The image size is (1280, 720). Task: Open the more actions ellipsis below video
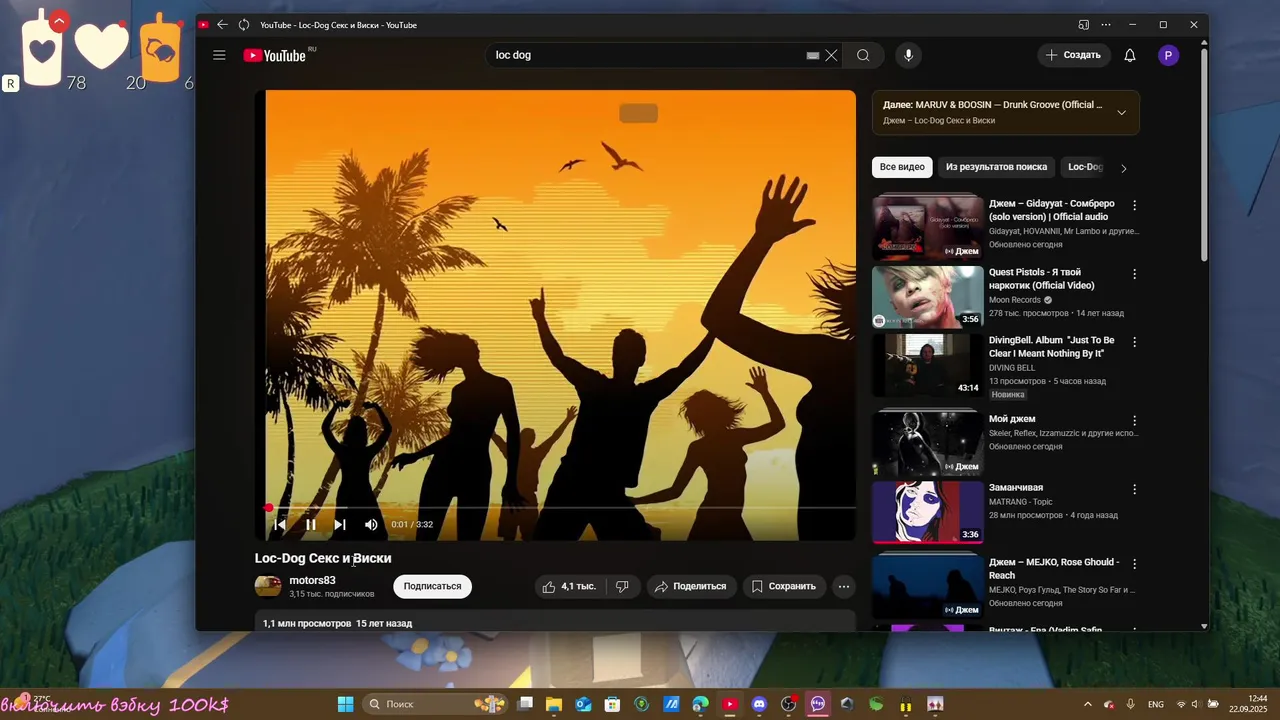click(x=844, y=586)
